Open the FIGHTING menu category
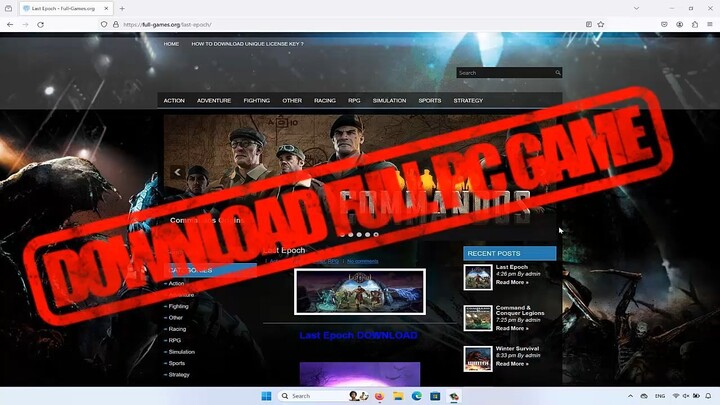Image resolution: width=720 pixels, height=405 pixels. pyautogui.click(x=257, y=101)
